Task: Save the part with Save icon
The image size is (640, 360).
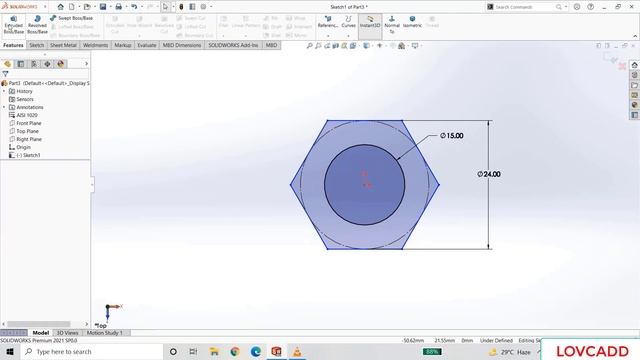Action: tap(103, 7)
